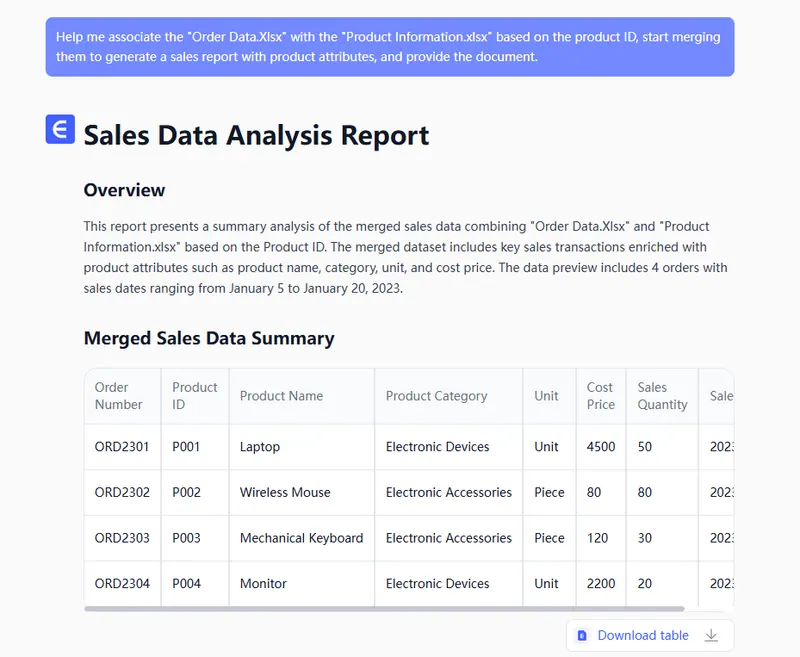Click the document icon beside Download table
Viewport: 800px width, 657px height.
[x=582, y=635]
